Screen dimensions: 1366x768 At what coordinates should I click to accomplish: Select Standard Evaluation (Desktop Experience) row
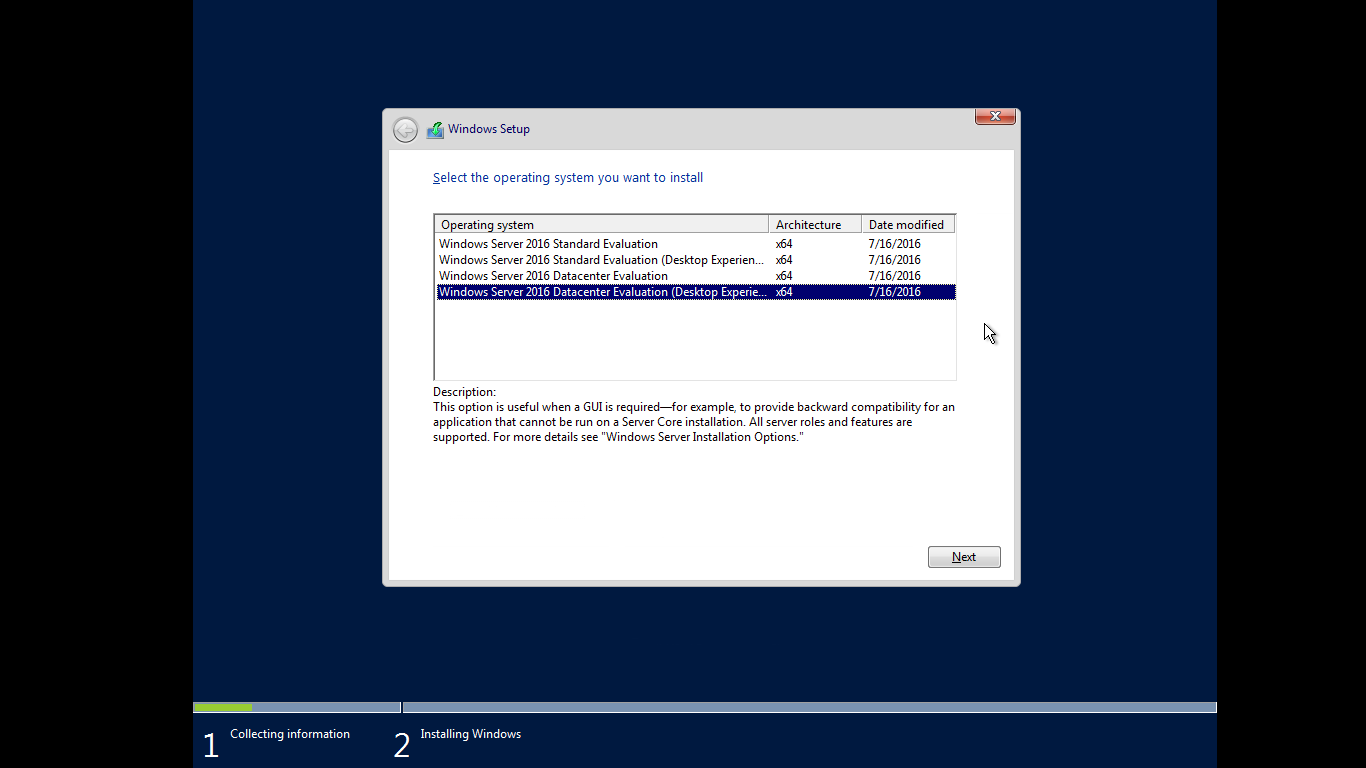pos(695,260)
